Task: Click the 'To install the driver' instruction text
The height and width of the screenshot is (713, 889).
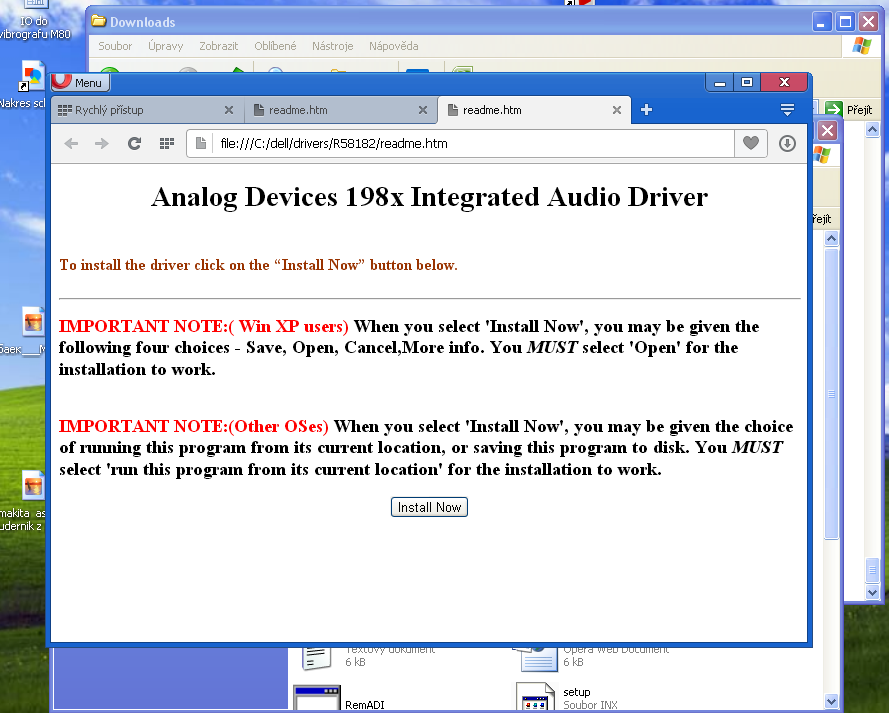Action: tap(258, 265)
